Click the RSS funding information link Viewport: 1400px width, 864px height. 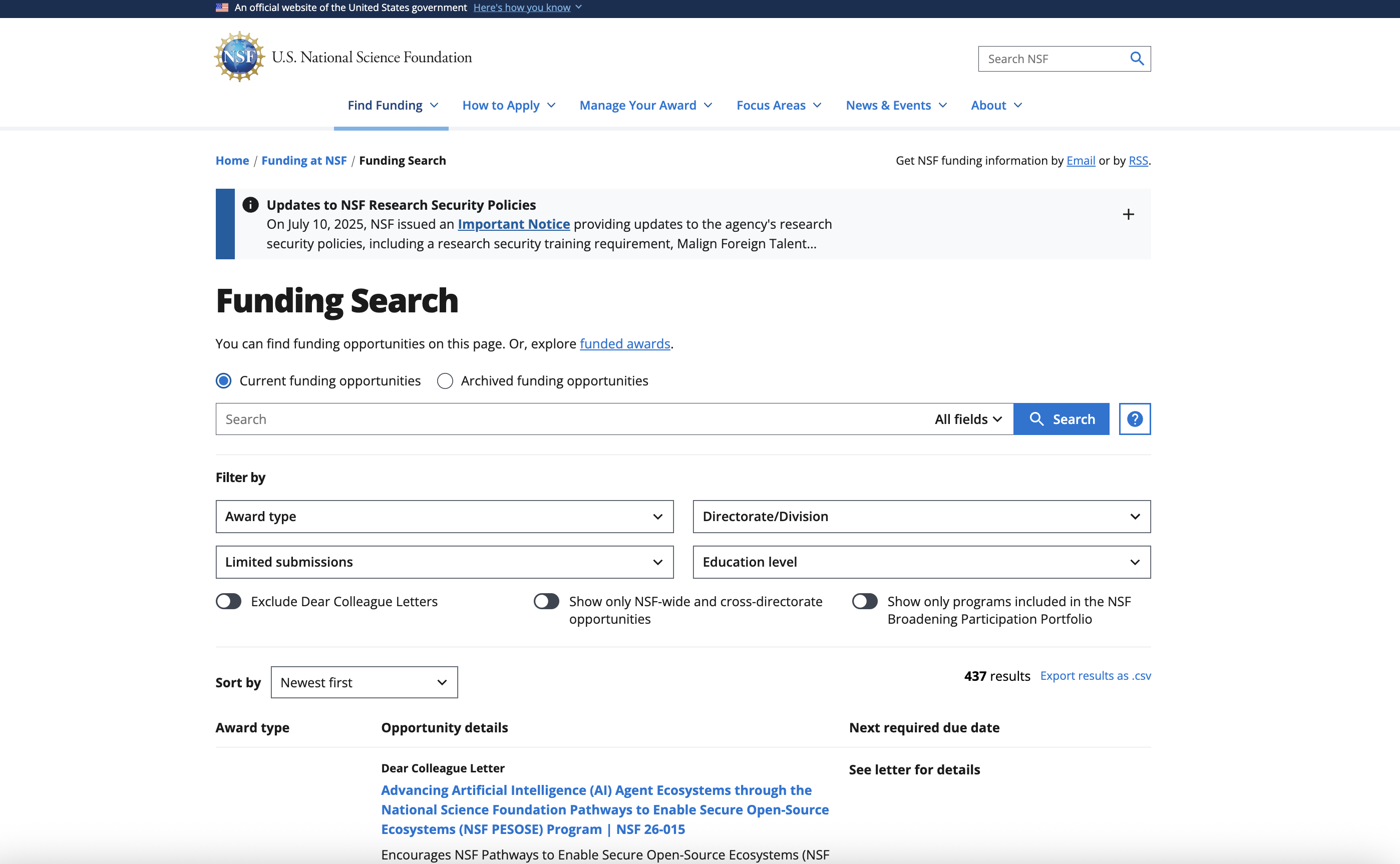pos(1138,161)
